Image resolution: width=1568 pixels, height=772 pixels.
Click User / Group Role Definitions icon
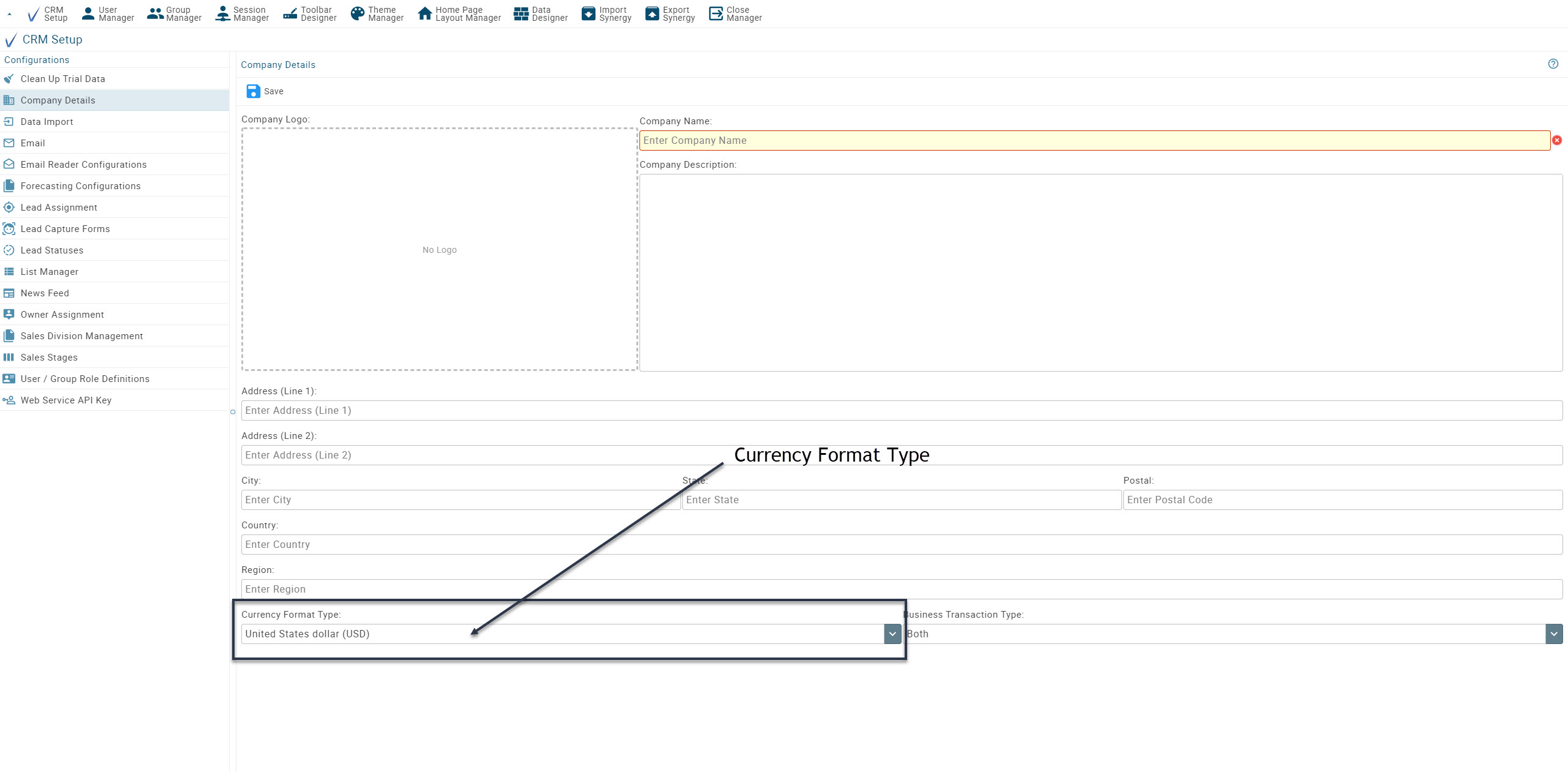click(x=9, y=378)
